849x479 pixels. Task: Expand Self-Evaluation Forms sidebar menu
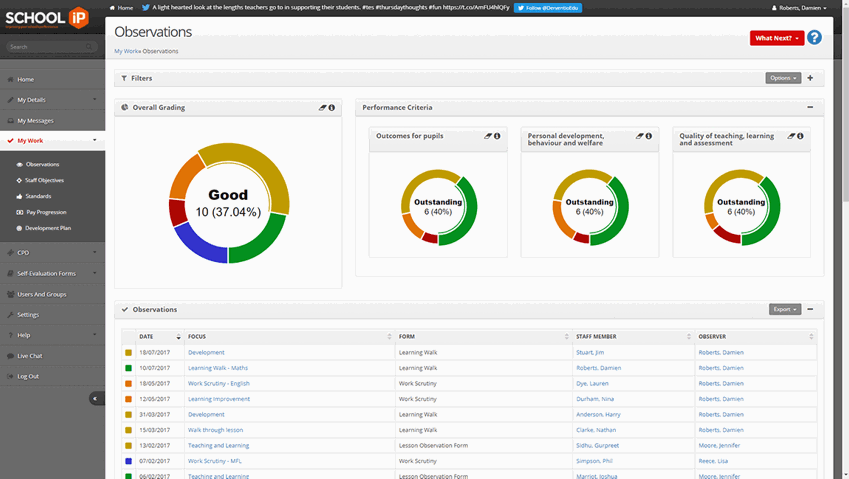[53, 273]
